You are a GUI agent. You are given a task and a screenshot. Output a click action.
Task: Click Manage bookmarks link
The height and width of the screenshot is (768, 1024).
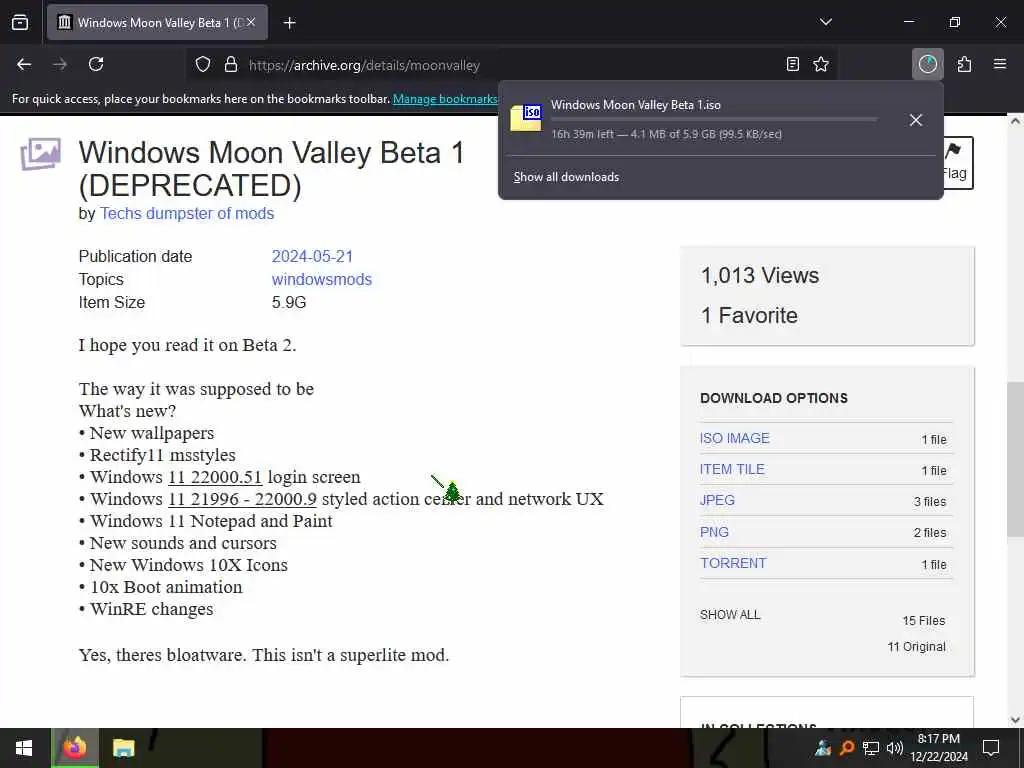point(445,99)
